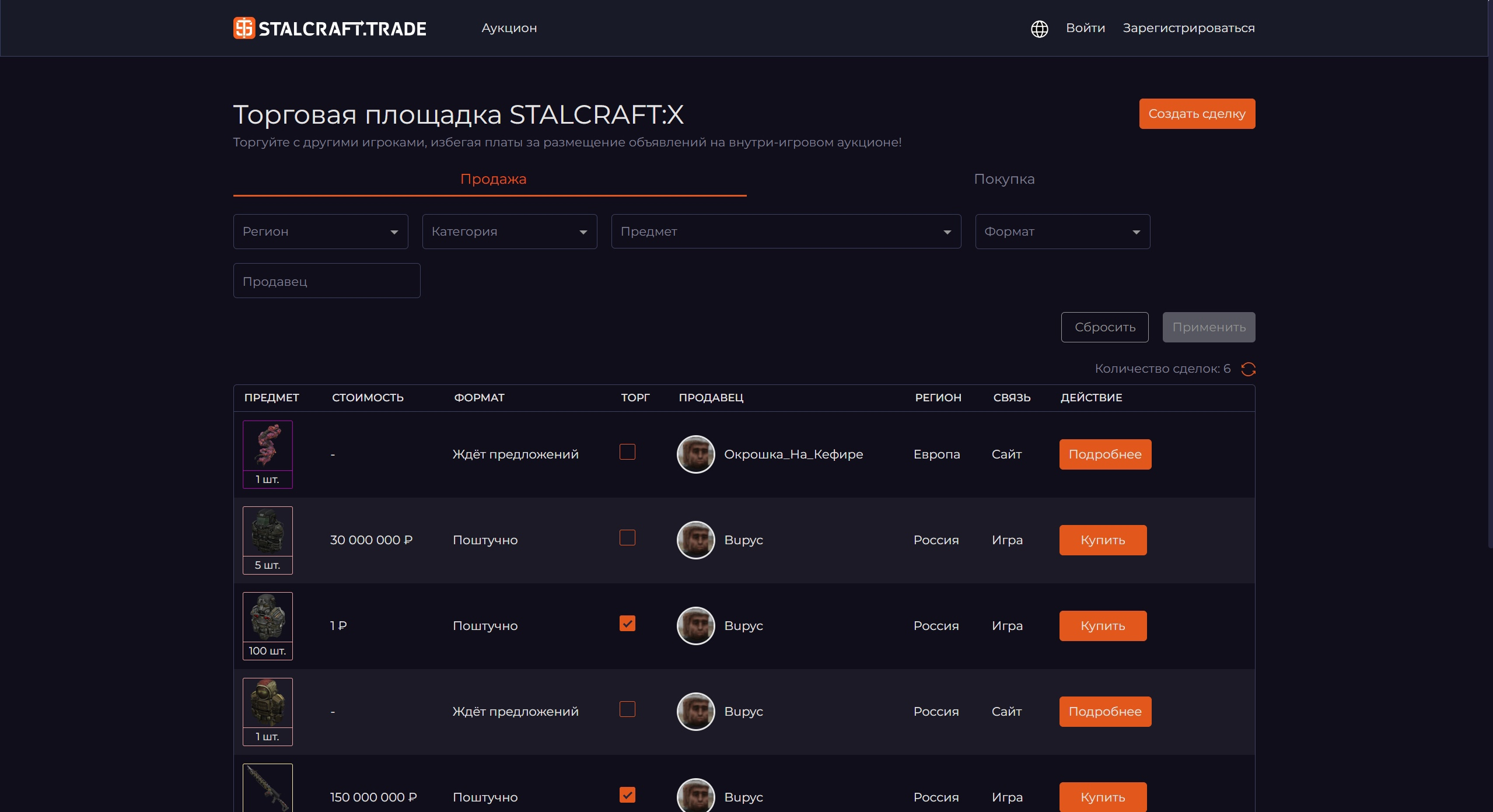The image size is (1493, 812).
Task: Focus the Продавец input field
Action: (327, 281)
